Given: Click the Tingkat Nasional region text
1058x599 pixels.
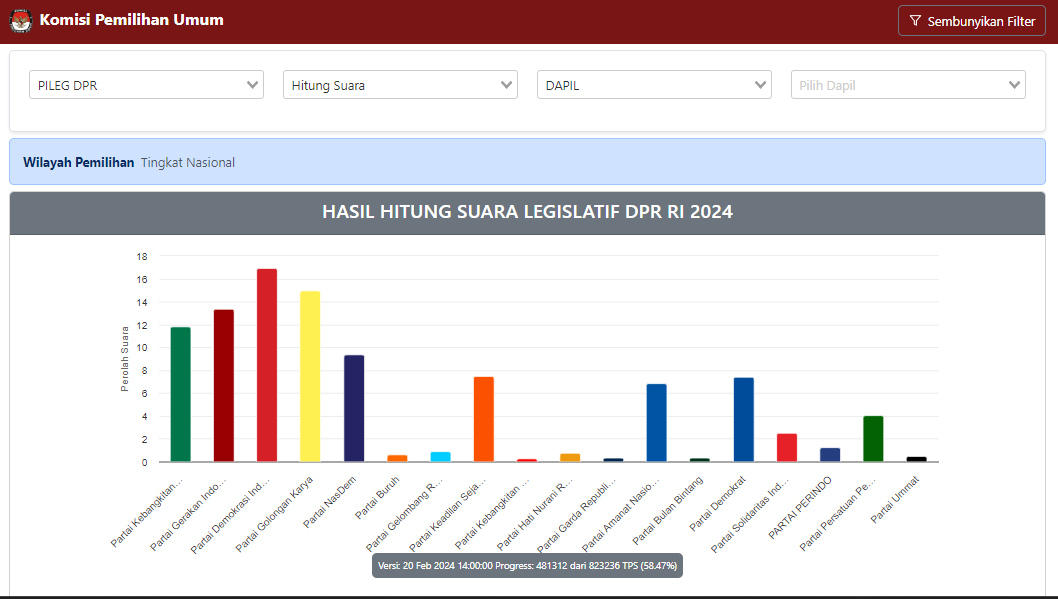Looking at the screenshot, I should coord(188,163).
